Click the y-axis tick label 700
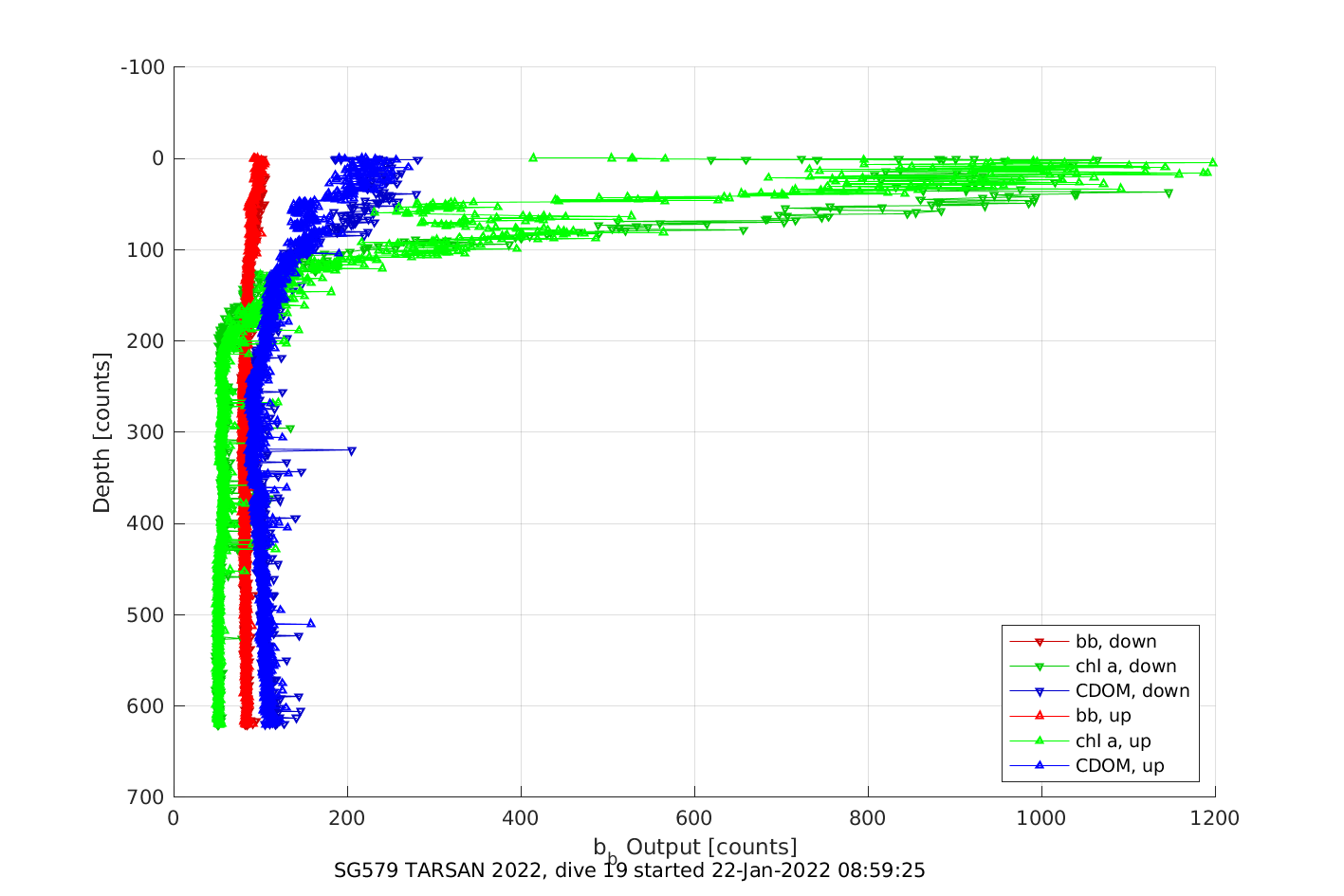This screenshot has height=896, width=1344. (147, 797)
